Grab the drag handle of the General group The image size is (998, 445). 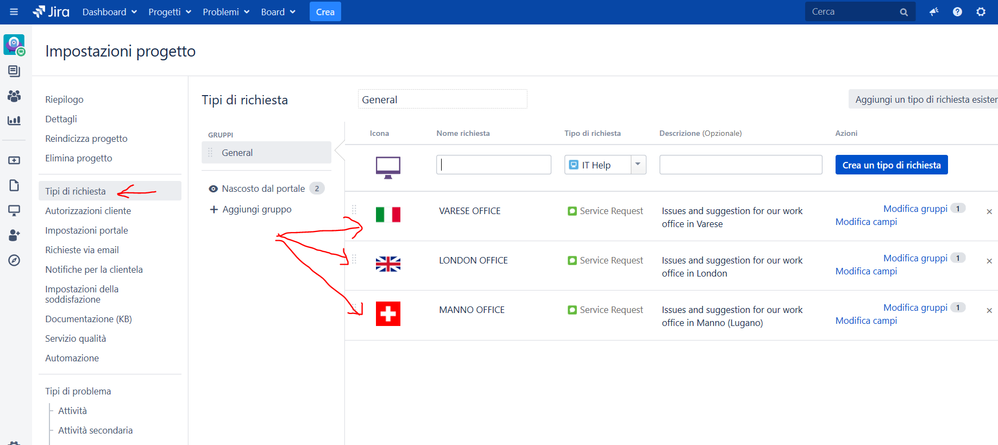click(x=211, y=153)
